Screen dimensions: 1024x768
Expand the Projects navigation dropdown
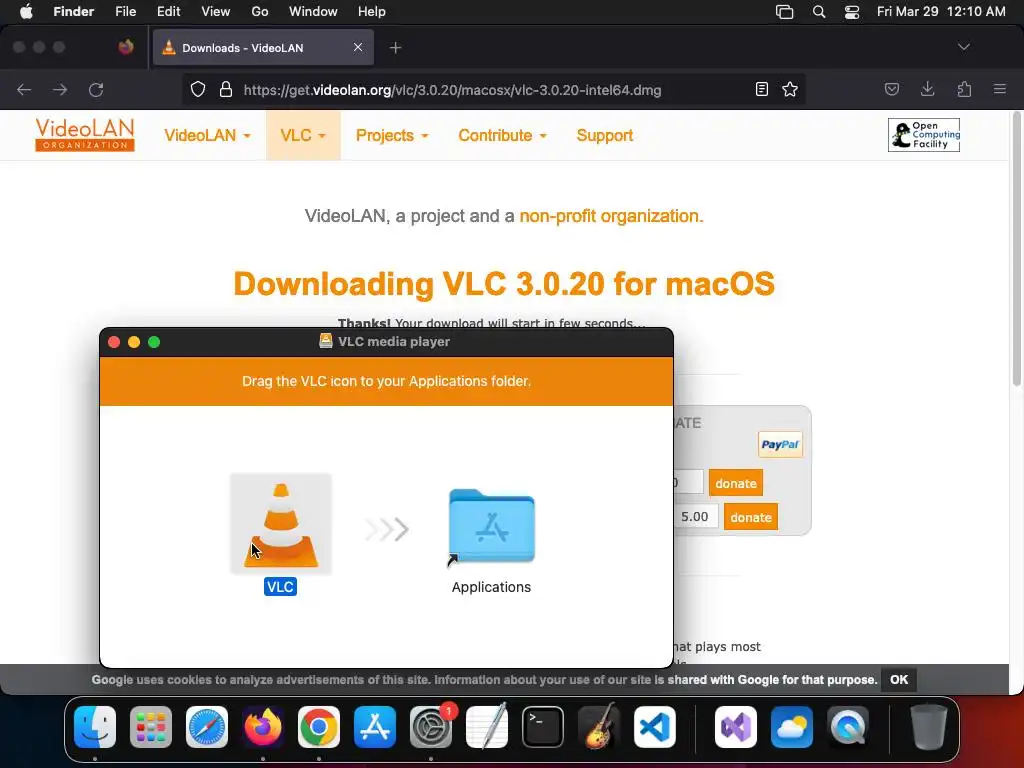(x=392, y=135)
